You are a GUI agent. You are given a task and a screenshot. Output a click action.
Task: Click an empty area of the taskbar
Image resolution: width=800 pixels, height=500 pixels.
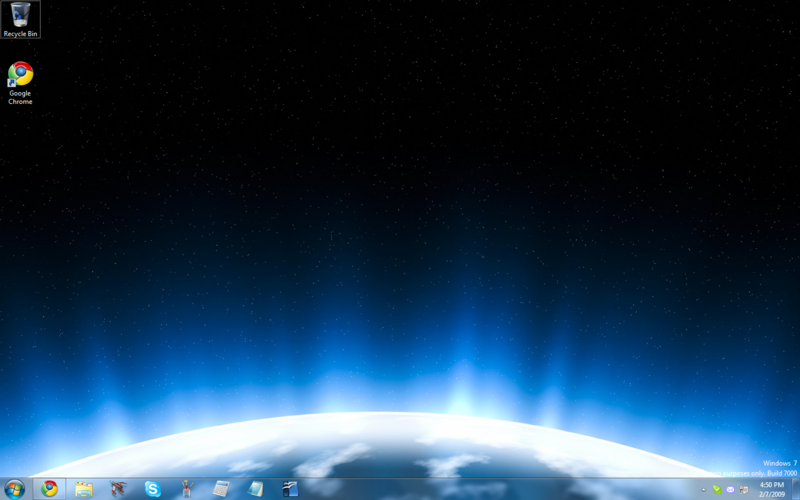500,489
